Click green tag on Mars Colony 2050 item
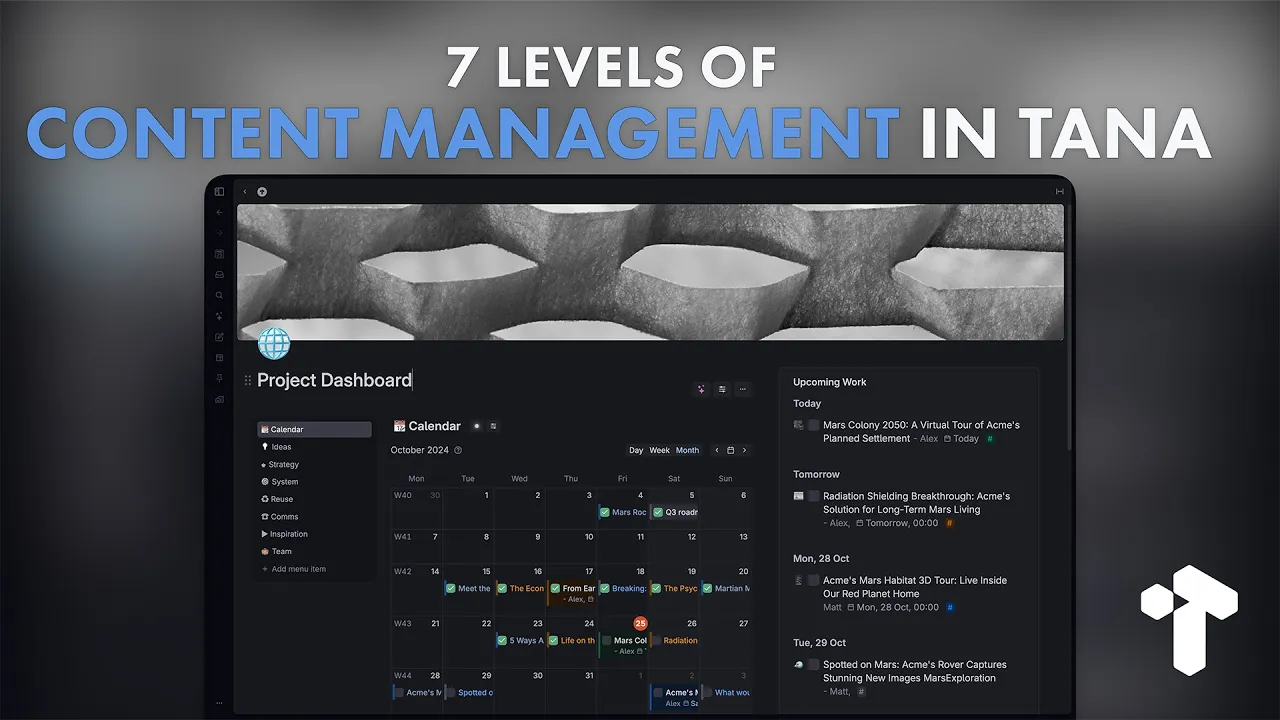The width and height of the screenshot is (1280, 720). (990, 438)
